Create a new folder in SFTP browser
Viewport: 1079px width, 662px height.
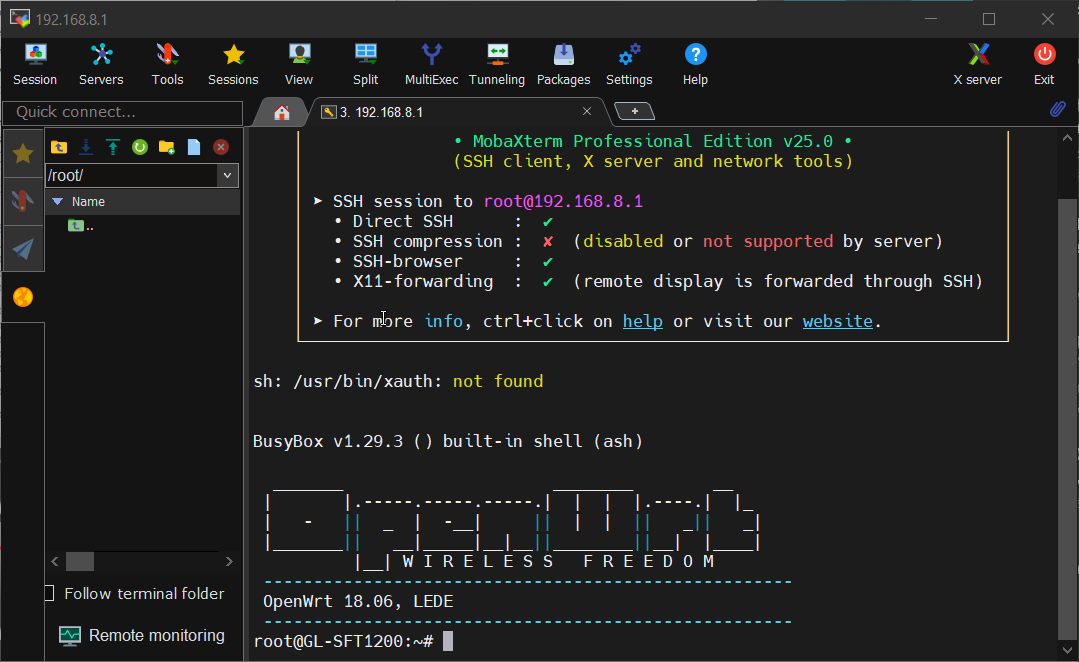coord(167,147)
